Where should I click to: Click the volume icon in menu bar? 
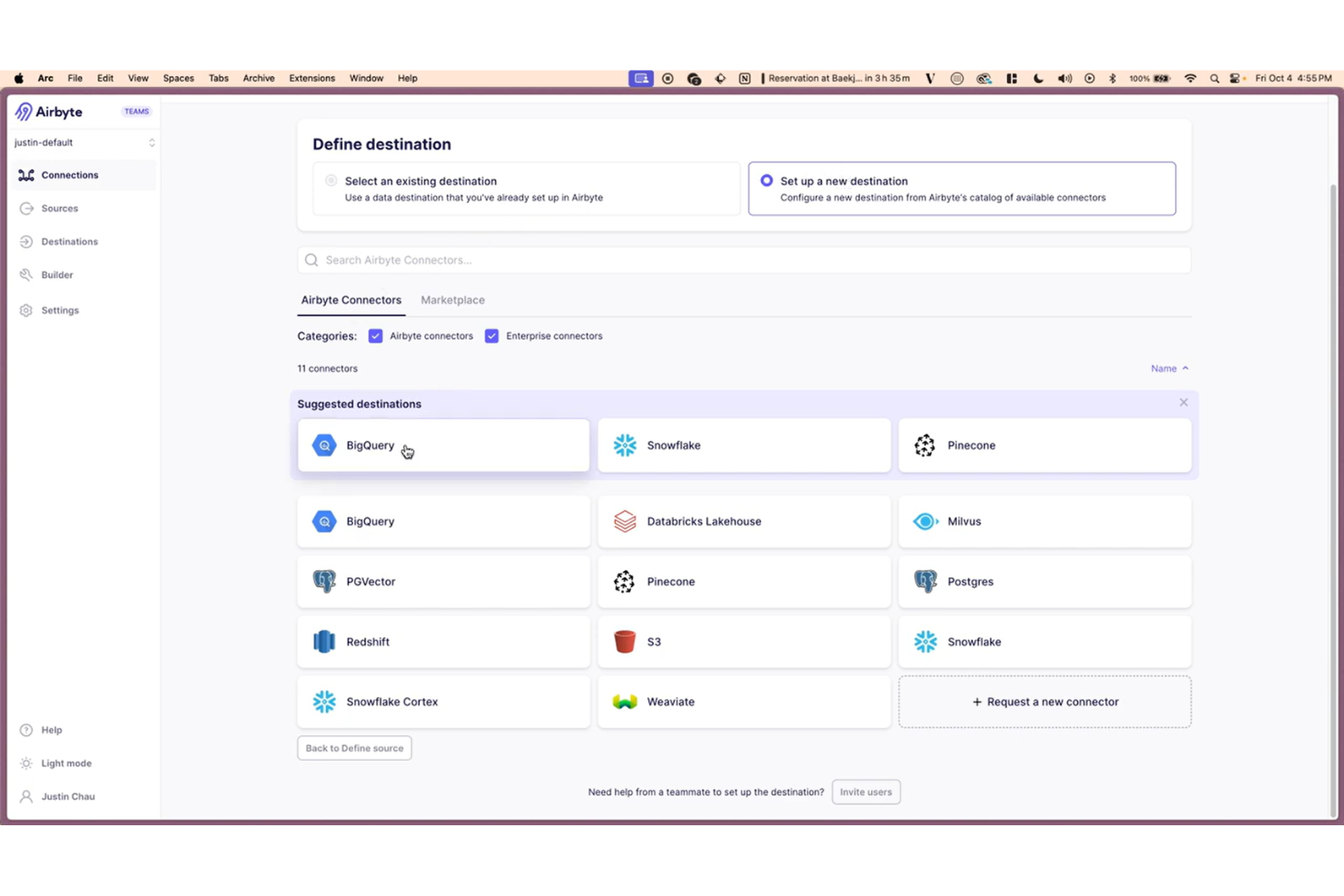[x=1064, y=78]
